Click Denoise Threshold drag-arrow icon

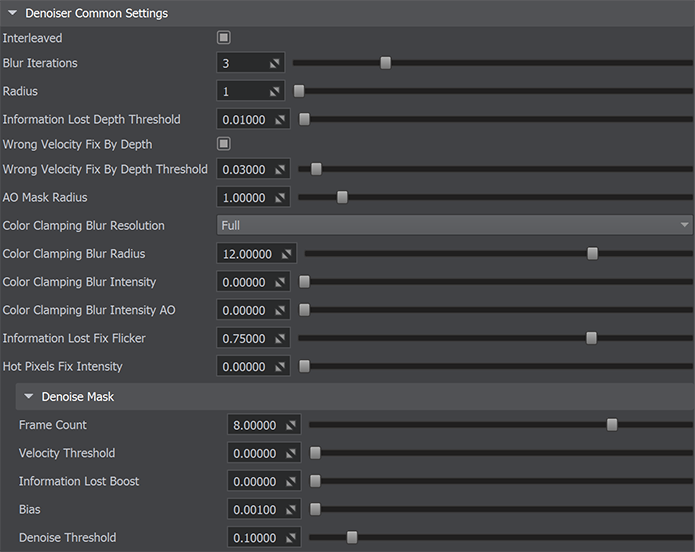(x=291, y=538)
